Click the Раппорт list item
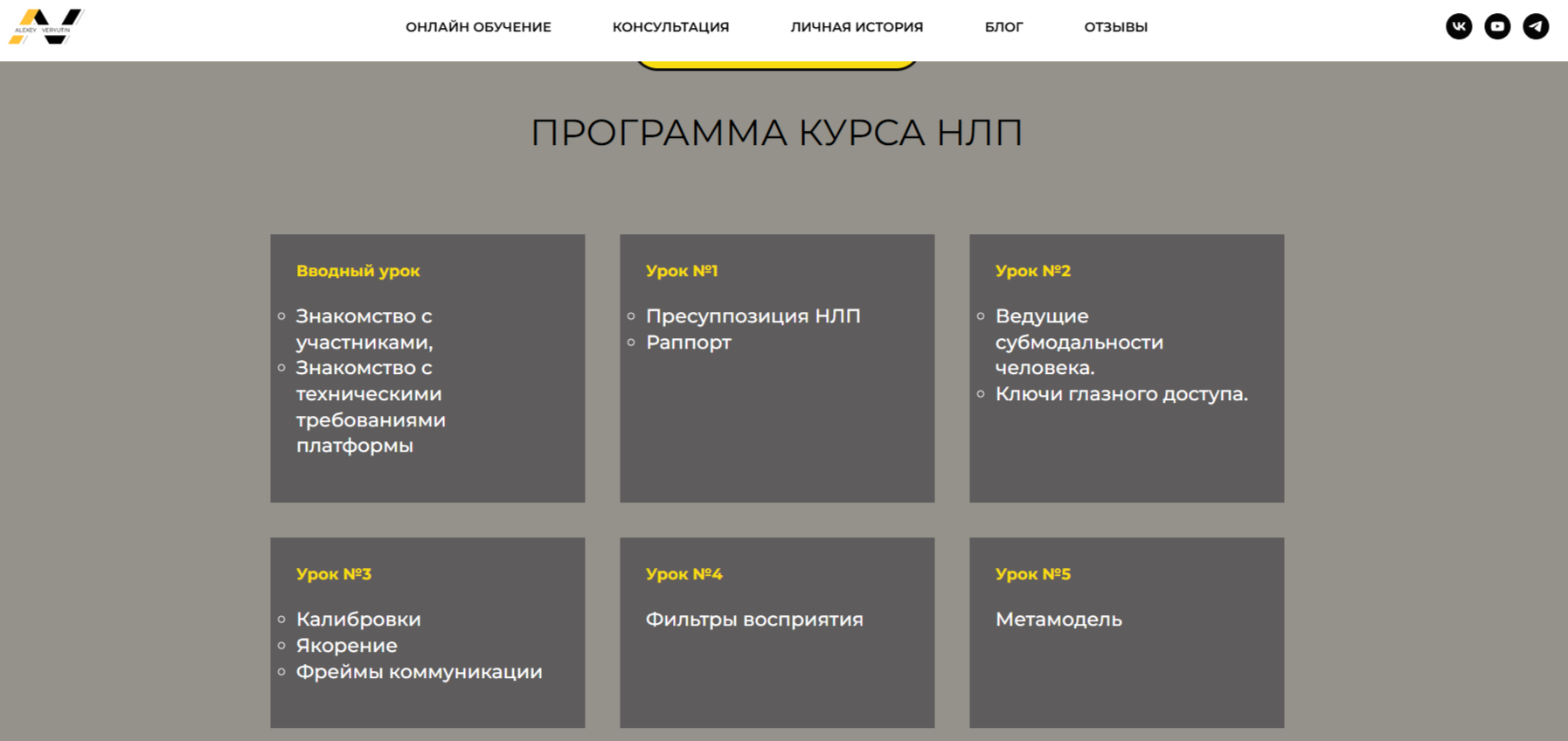 tap(688, 343)
